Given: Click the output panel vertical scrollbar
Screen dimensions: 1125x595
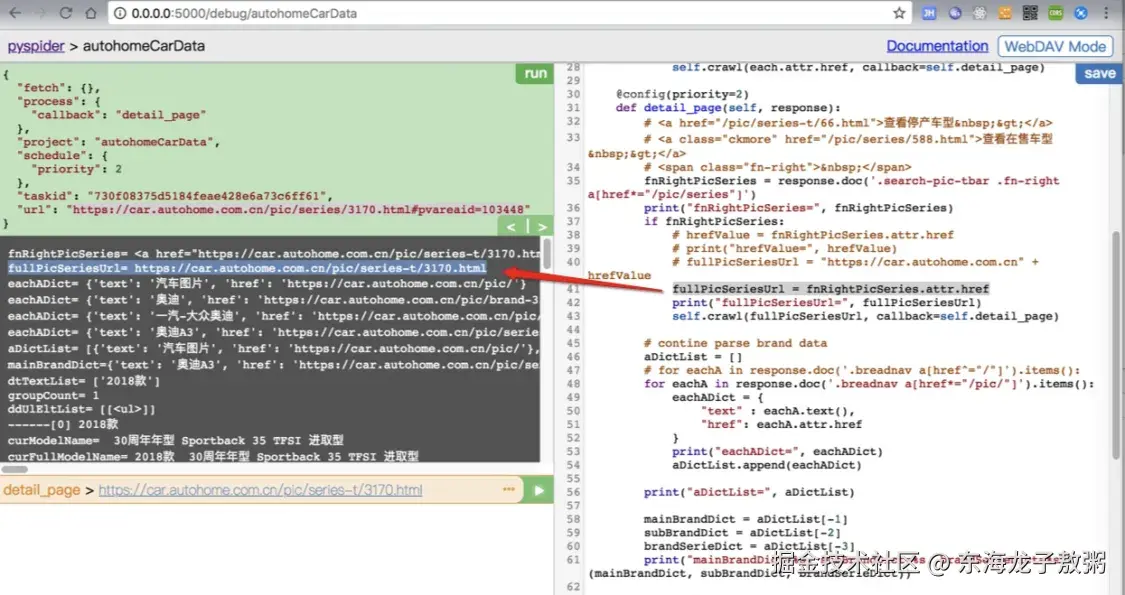Looking at the screenshot, I should (x=547, y=255).
